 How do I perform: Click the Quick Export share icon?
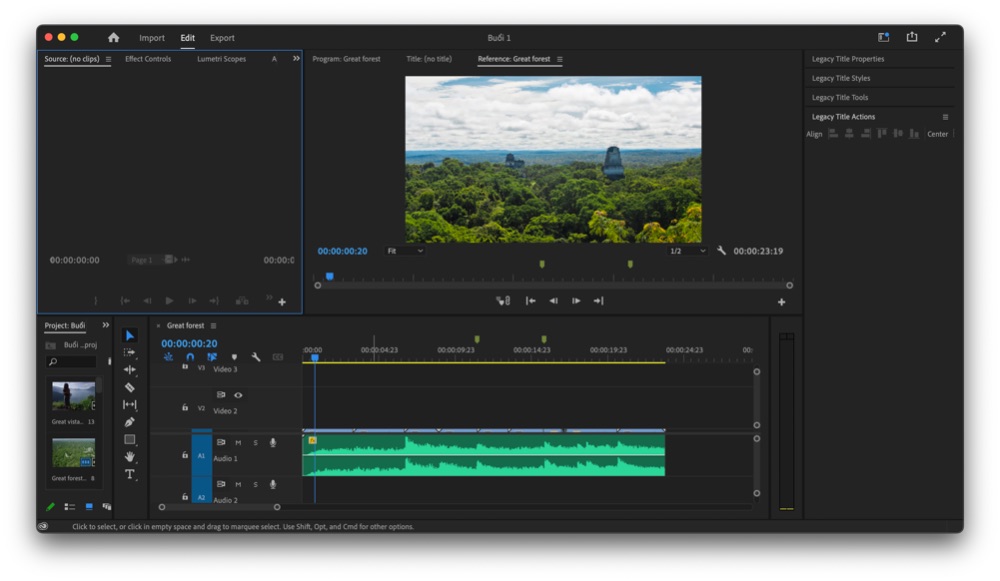[912, 37]
